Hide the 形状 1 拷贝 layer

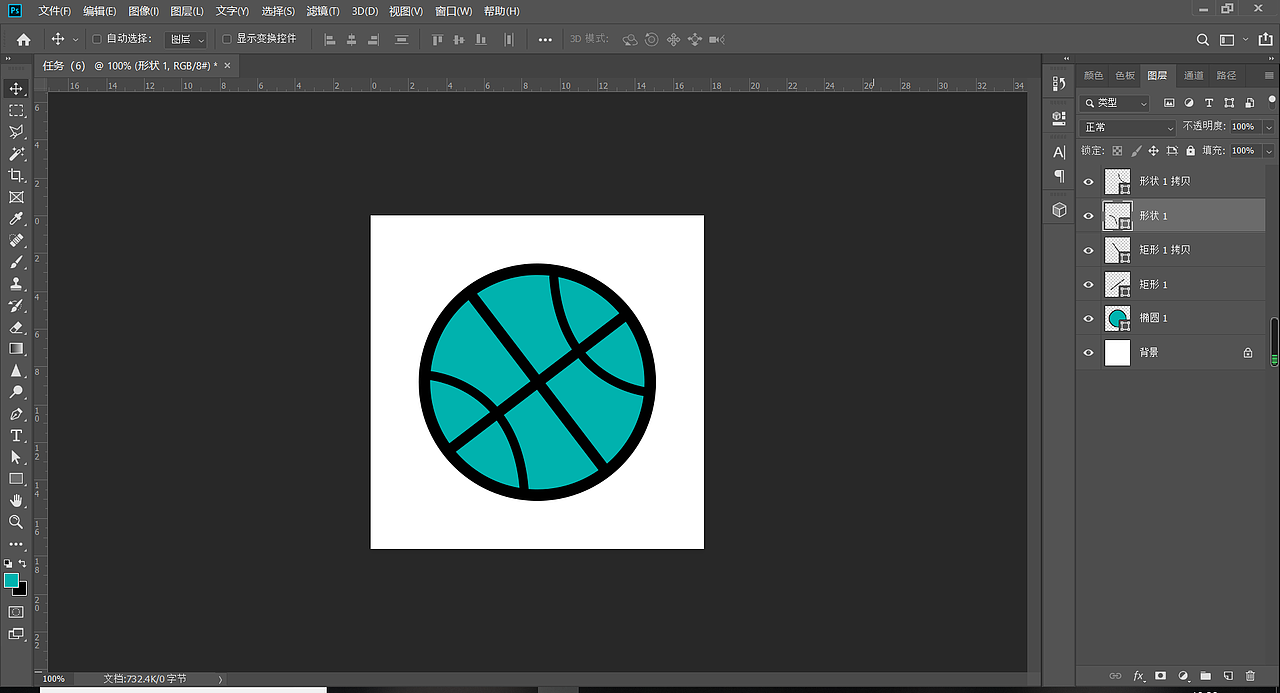tap(1089, 182)
